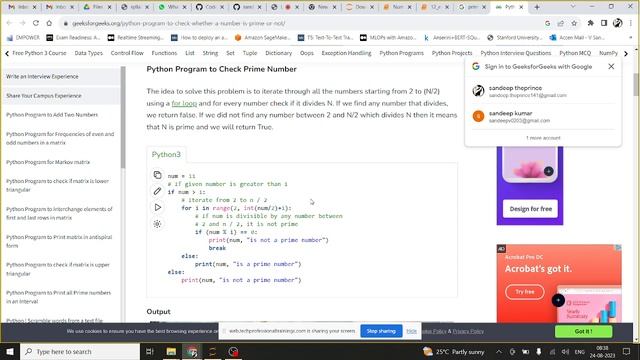The width and height of the screenshot is (640, 360).
Task: Open the Chrome extensions puzzle icon
Action: (x=591, y=23)
